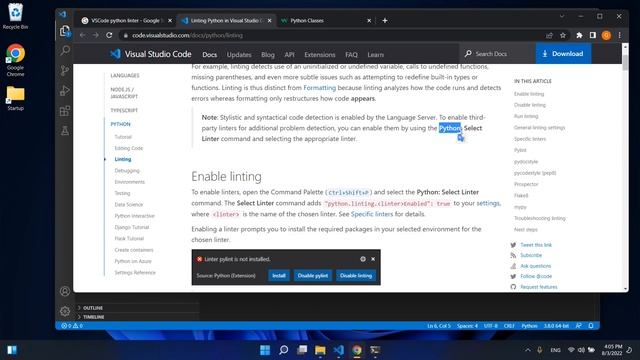
Task: Go forward in Chrome
Action: pos(96,36)
